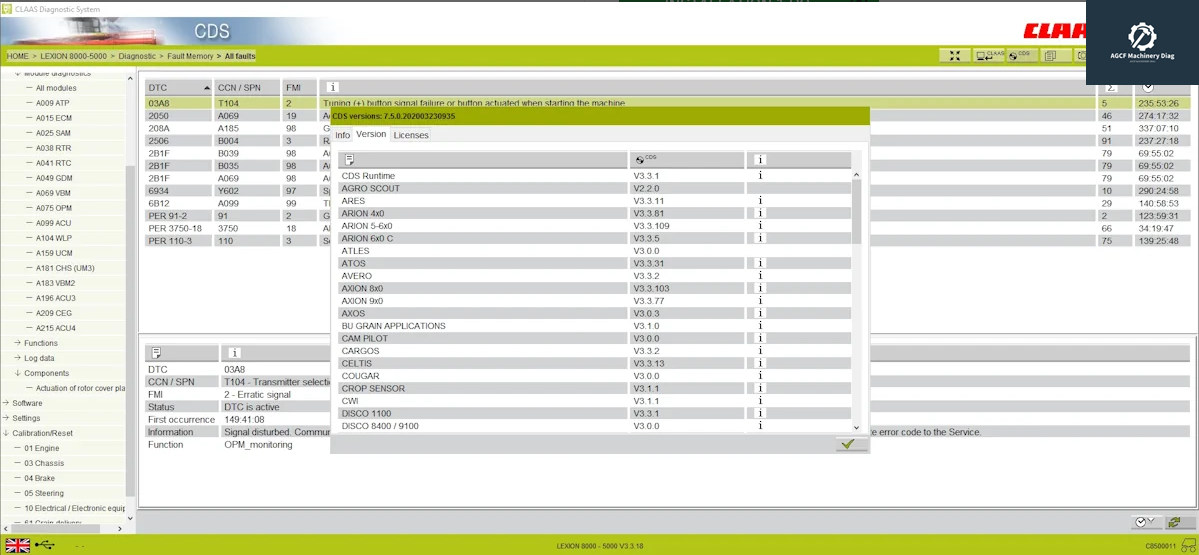Open info icon for the ARION 4x0 row
The height and width of the screenshot is (555, 1199).
pos(760,213)
